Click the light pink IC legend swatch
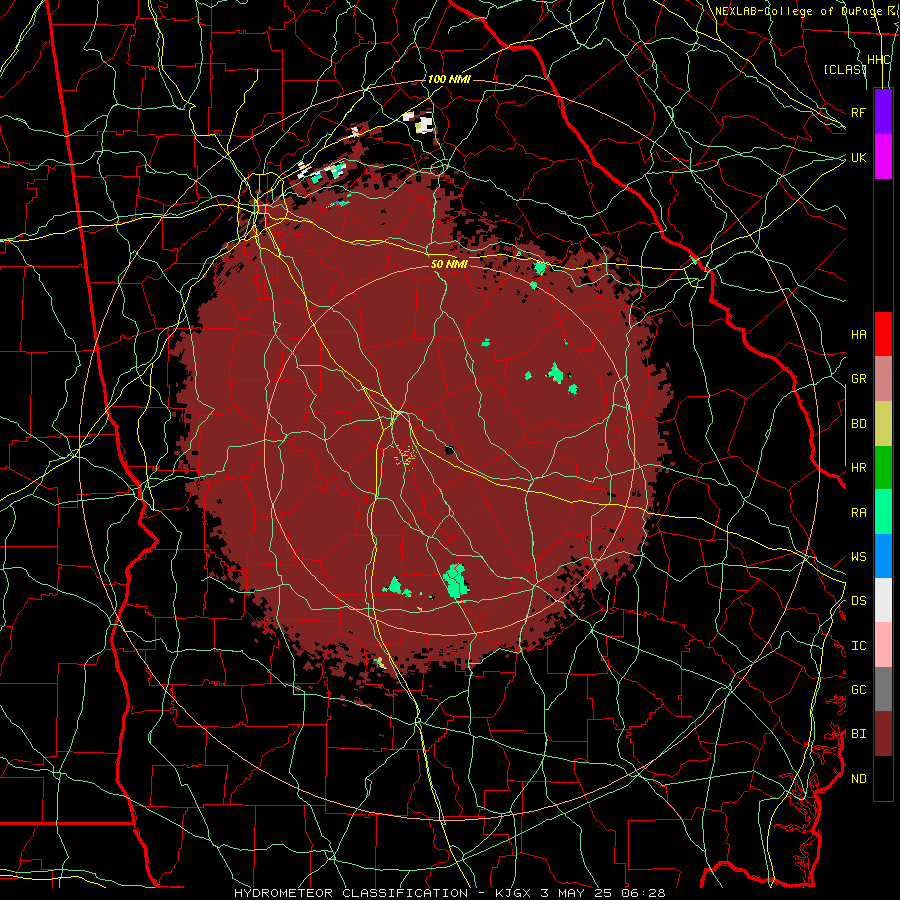Viewport: 900px width, 900px height. pos(883,645)
